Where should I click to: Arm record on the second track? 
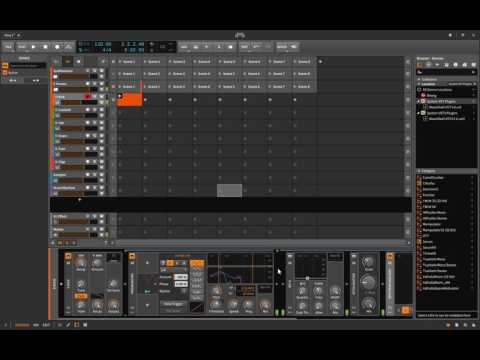click(88, 84)
